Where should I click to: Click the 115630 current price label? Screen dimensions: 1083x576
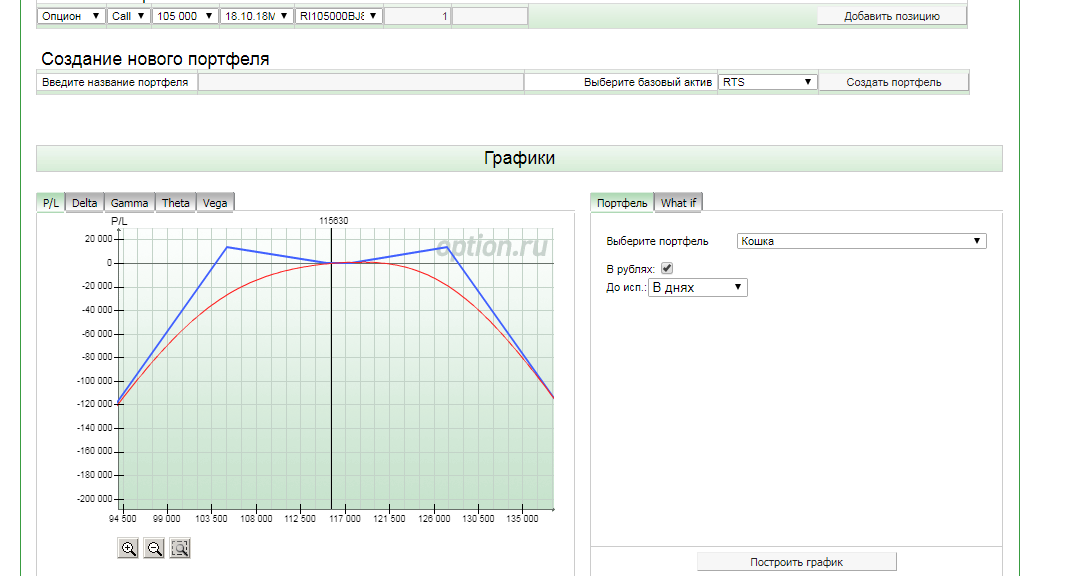tap(334, 221)
